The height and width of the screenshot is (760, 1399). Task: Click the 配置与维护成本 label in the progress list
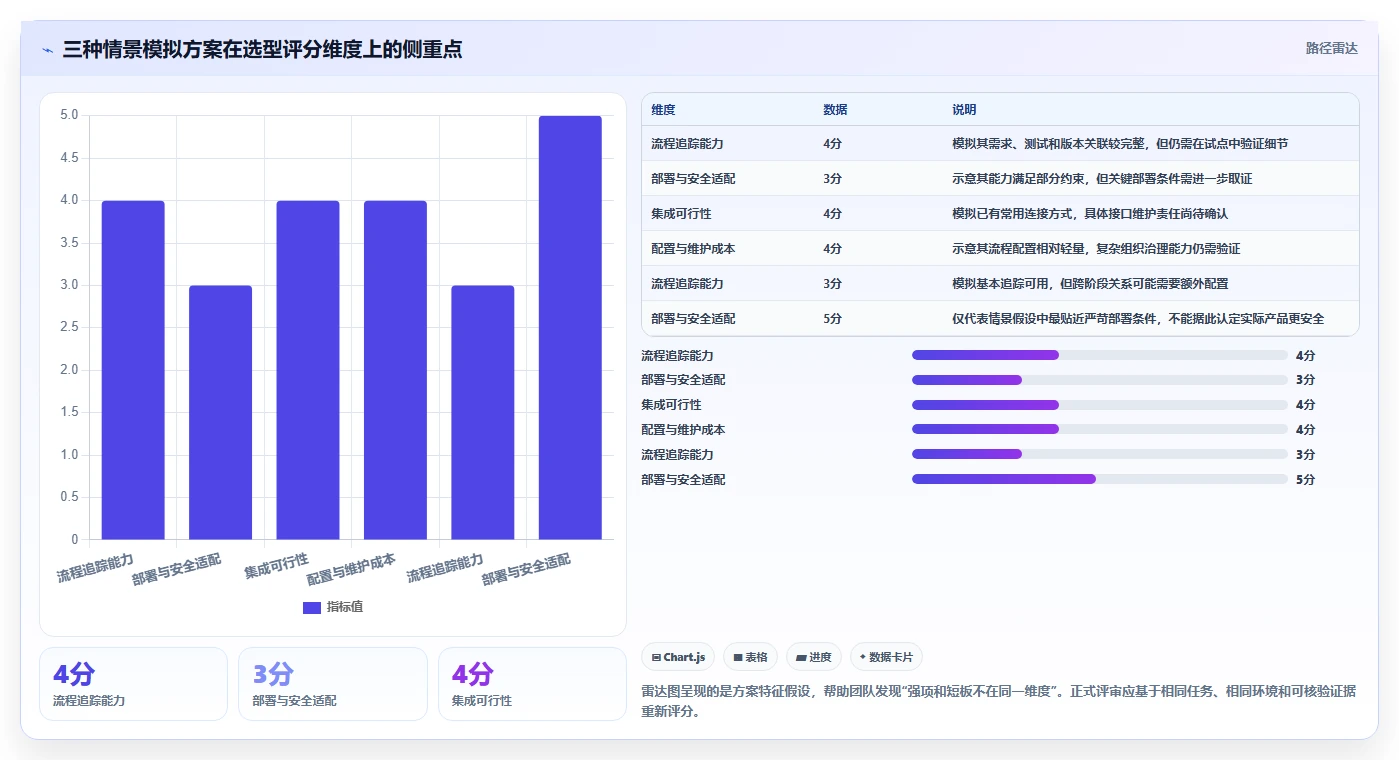click(x=683, y=430)
